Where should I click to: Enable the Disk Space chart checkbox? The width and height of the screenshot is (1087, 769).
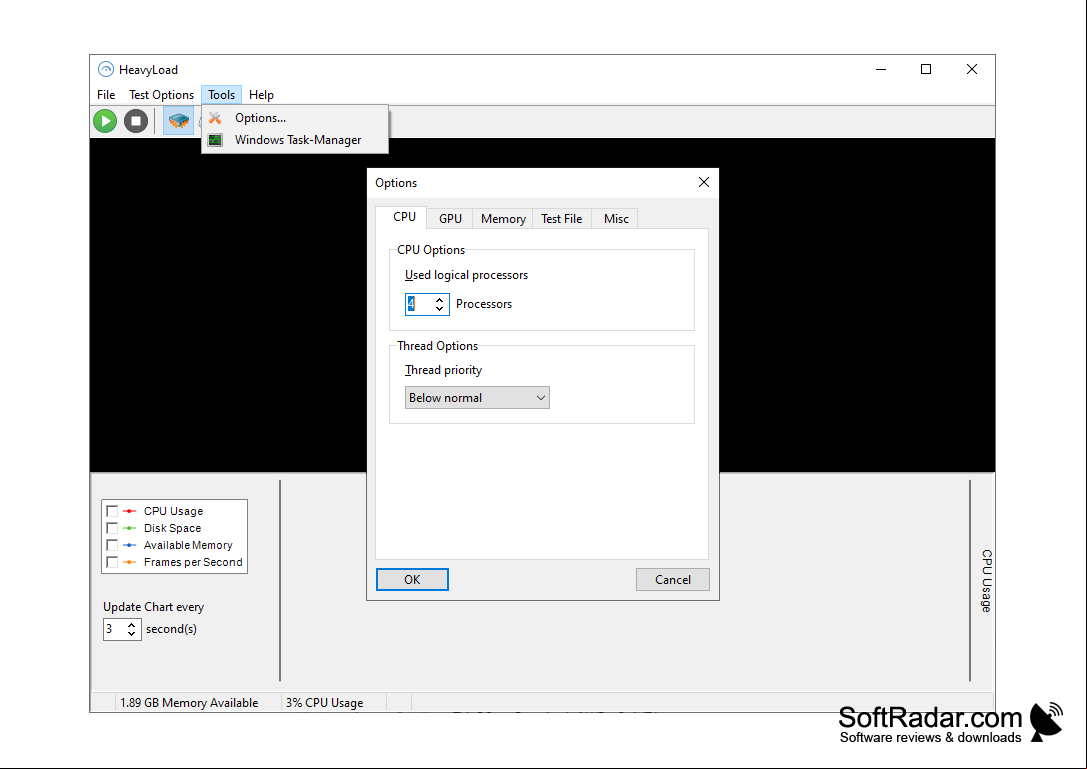point(112,528)
